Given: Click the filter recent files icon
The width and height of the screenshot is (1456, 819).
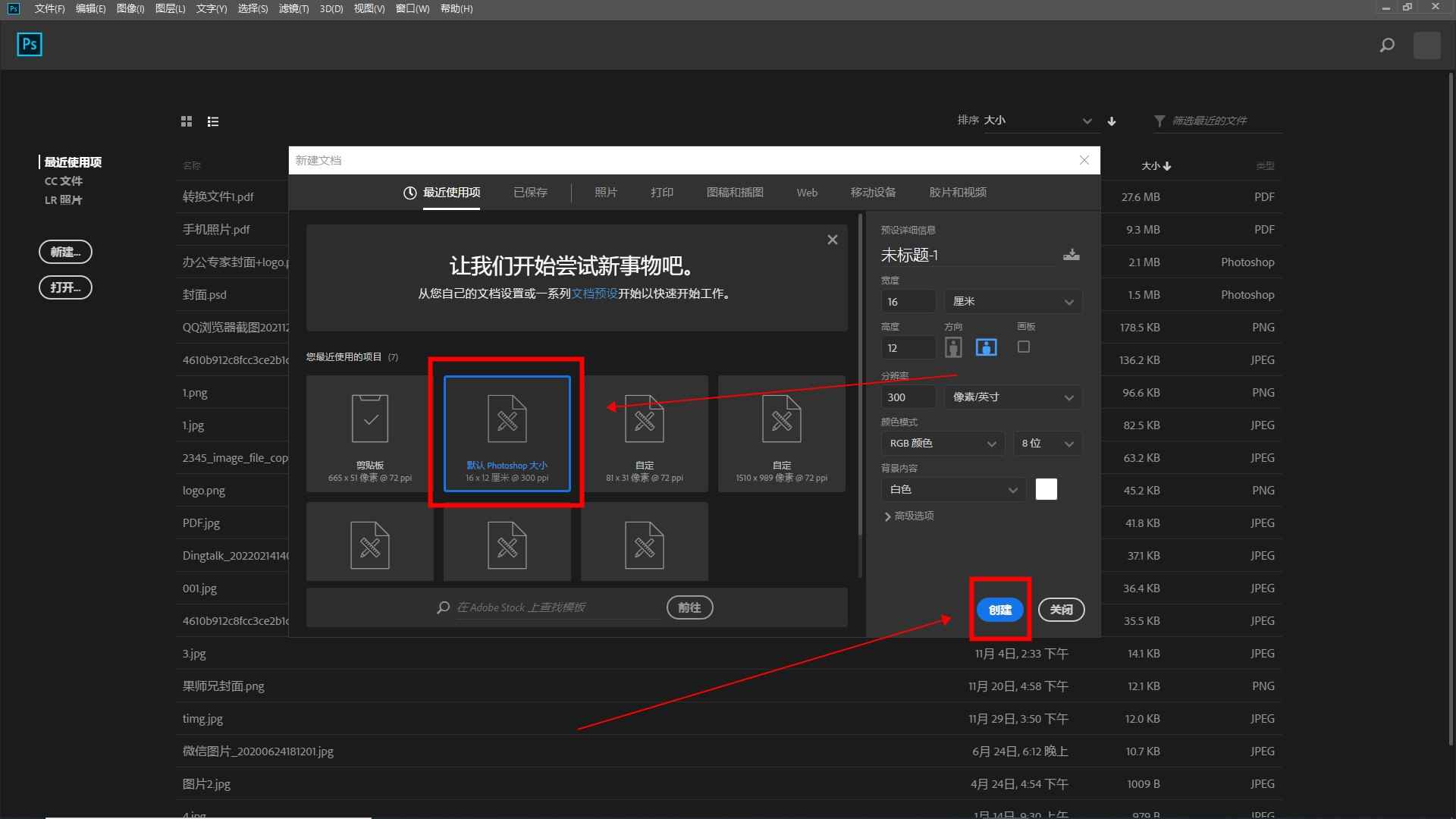Looking at the screenshot, I should [x=1156, y=120].
